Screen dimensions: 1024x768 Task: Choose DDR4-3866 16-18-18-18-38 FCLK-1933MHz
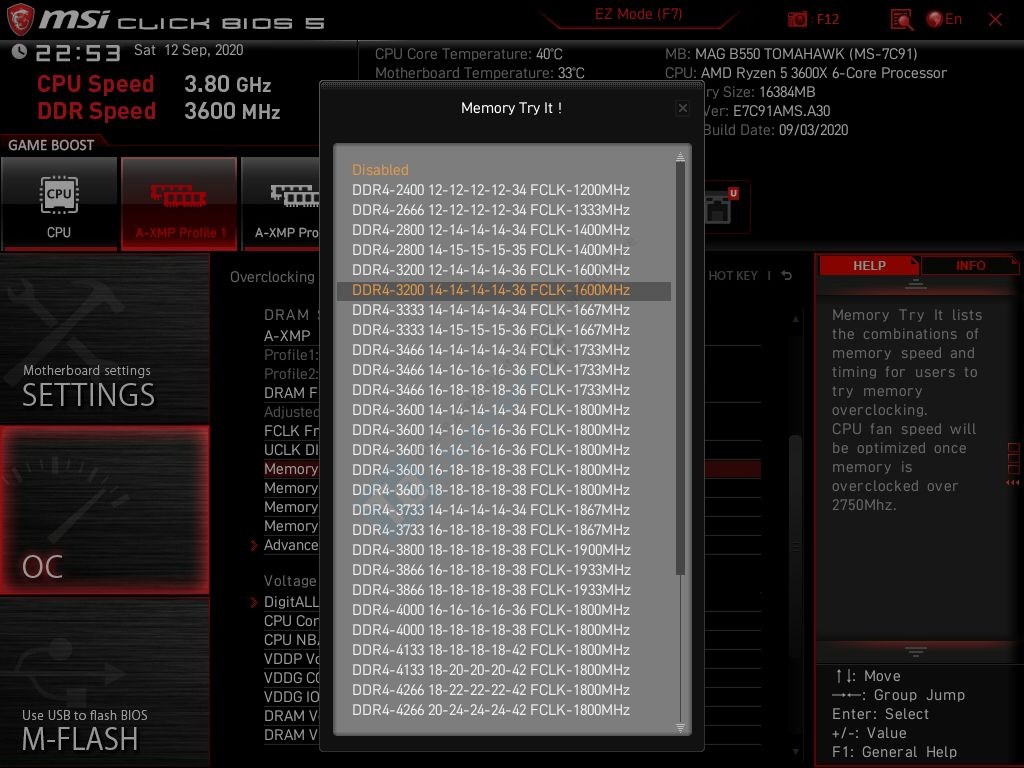(x=504, y=571)
